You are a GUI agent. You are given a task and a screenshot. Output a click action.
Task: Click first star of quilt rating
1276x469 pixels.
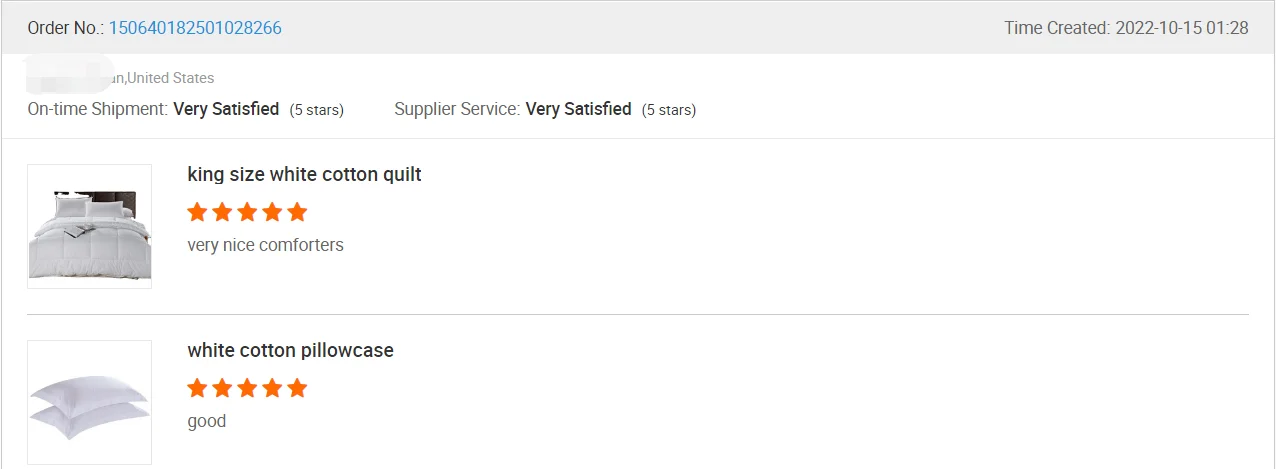[x=197, y=212]
